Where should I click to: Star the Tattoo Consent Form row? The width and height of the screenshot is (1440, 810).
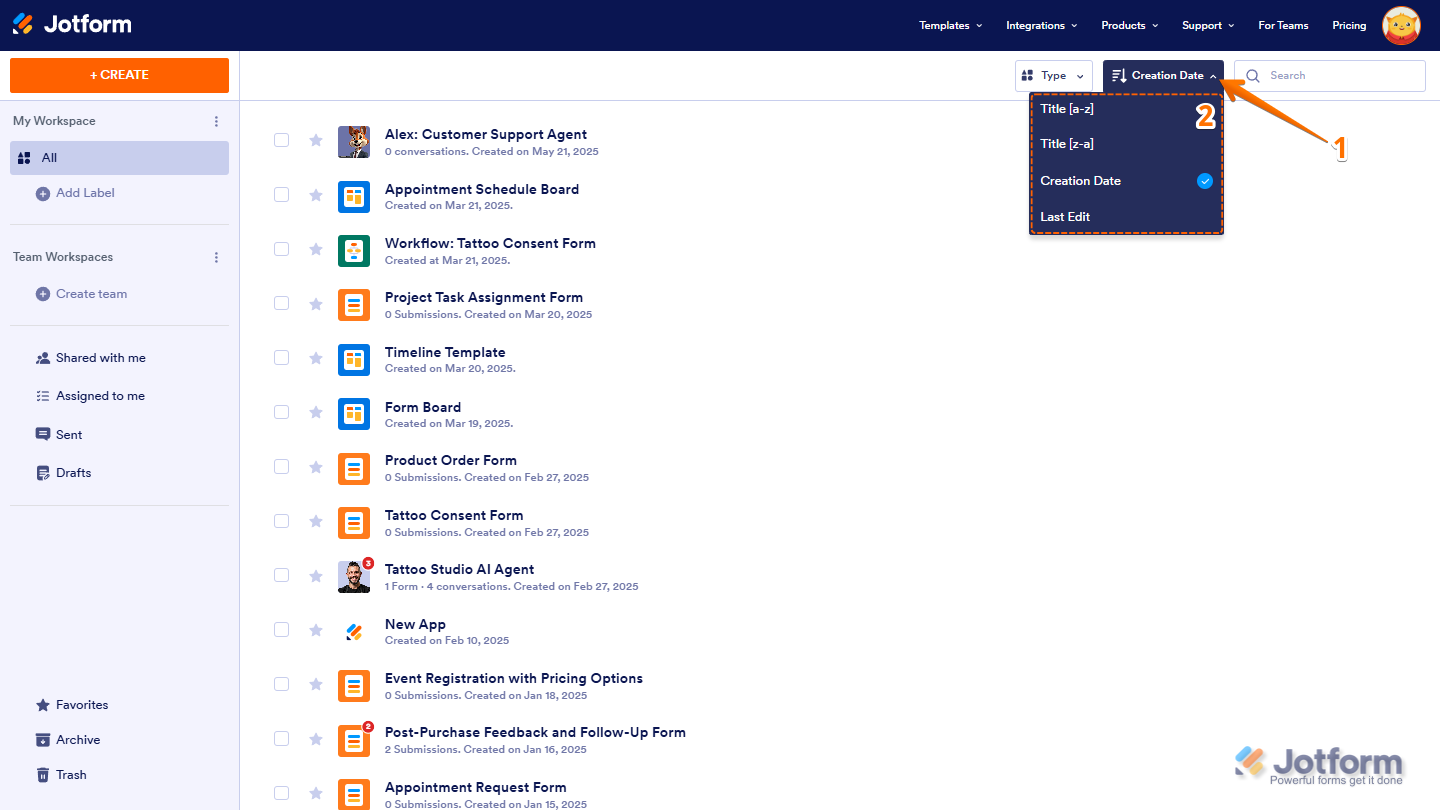[x=316, y=521]
